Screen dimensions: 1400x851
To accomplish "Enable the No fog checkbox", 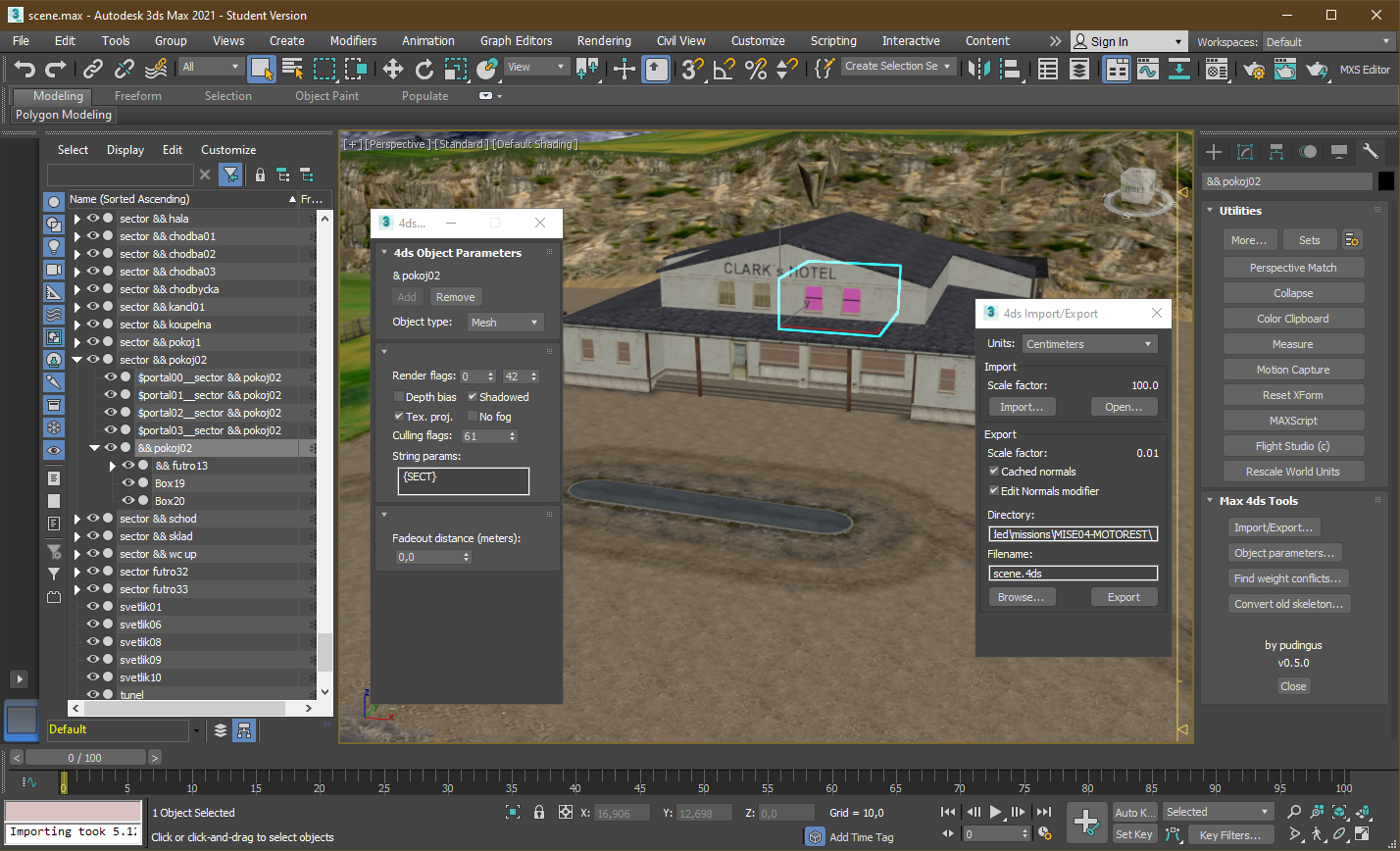I will pyautogui.click(x=473, y=417).
